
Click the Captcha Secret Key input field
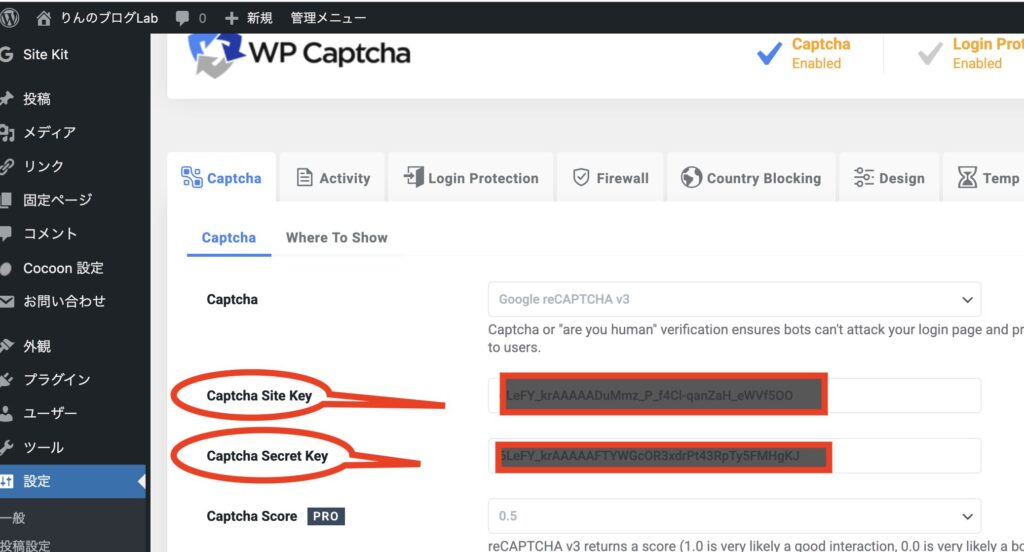click(740, 456)
